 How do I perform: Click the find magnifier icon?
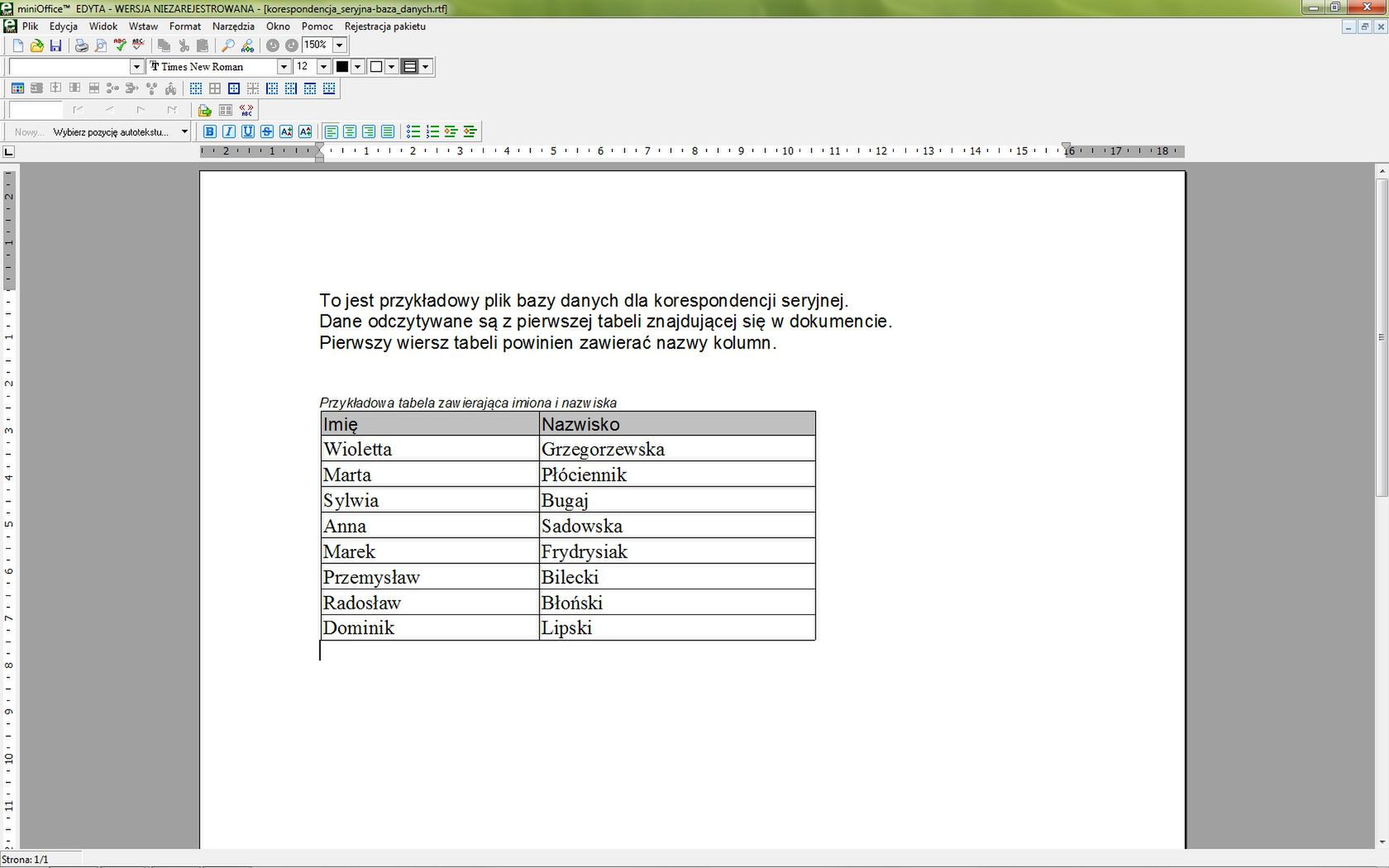click(x=228, y=45)
